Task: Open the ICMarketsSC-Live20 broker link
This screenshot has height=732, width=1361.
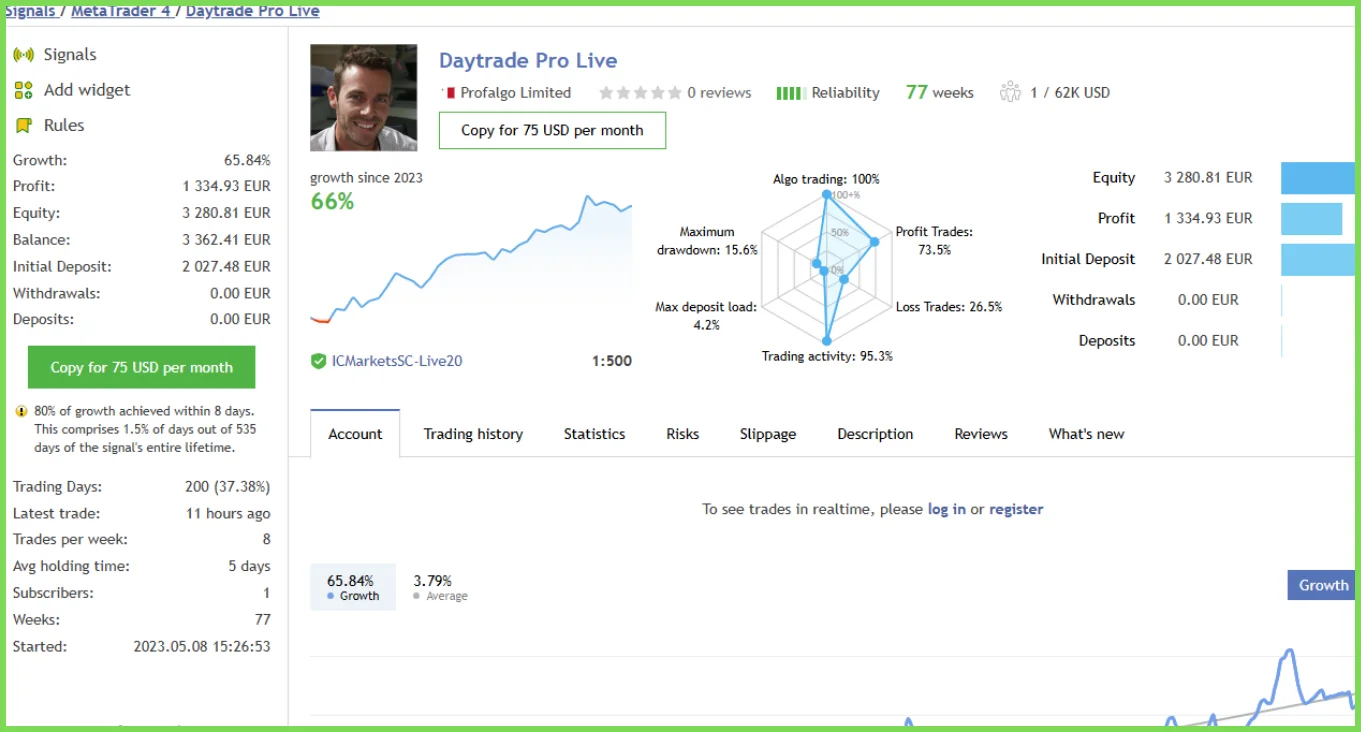Action: pyautogui.click(x=397, y=361)
